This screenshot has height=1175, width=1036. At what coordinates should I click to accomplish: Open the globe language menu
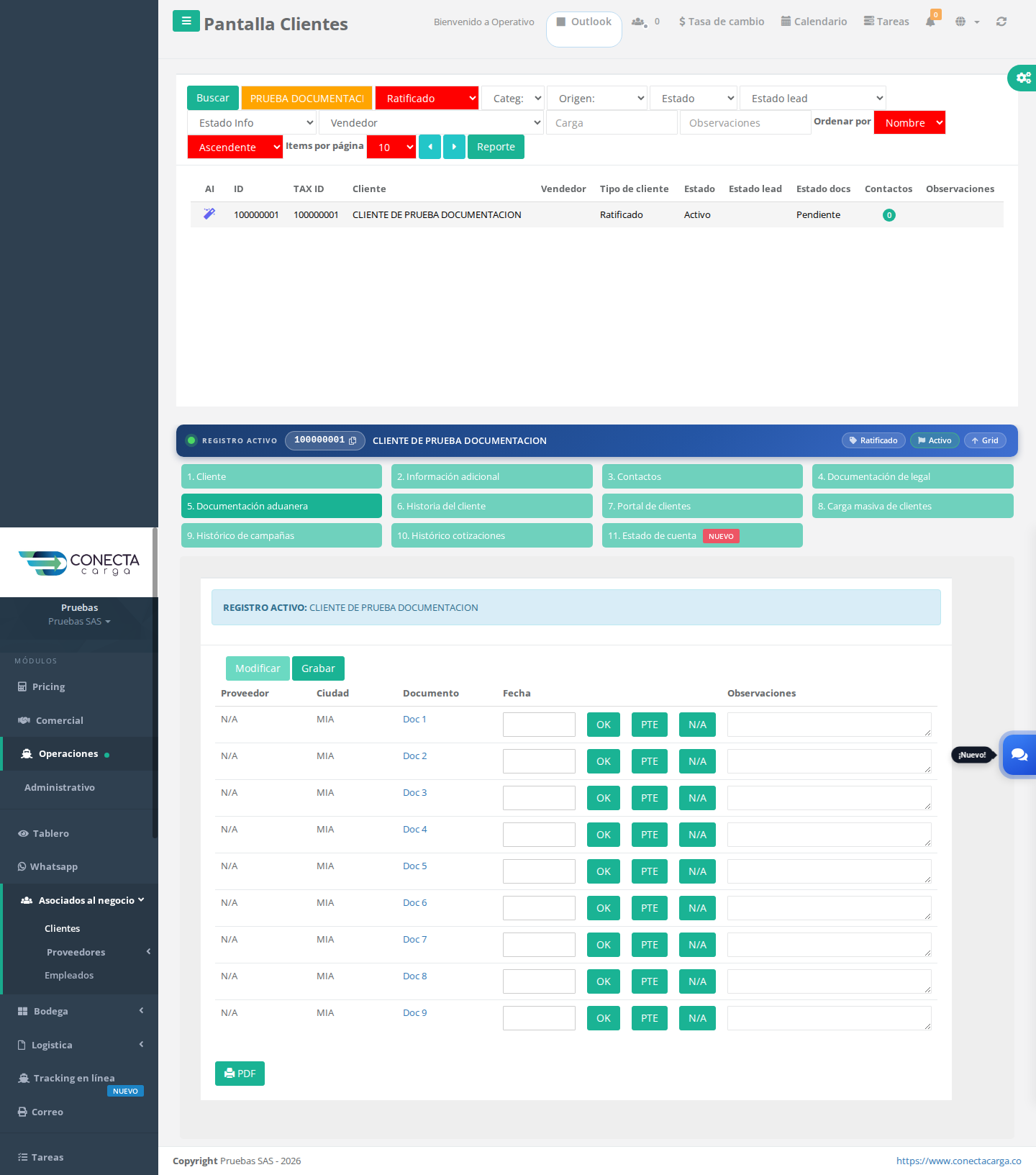point(967,22)
